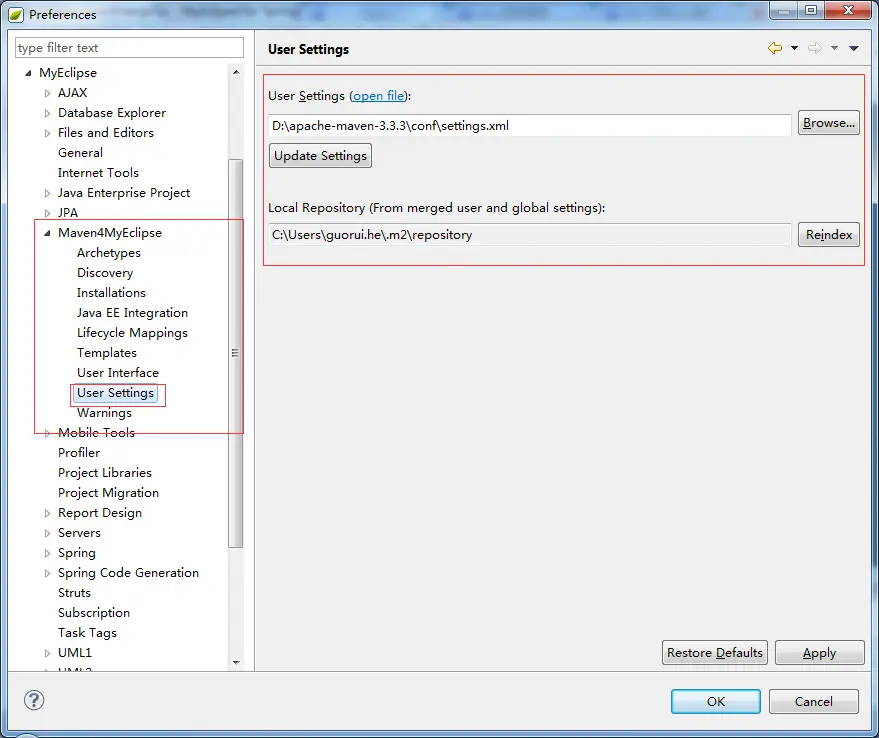Select Profiler in the tree
879x738 pixels.
79,453
